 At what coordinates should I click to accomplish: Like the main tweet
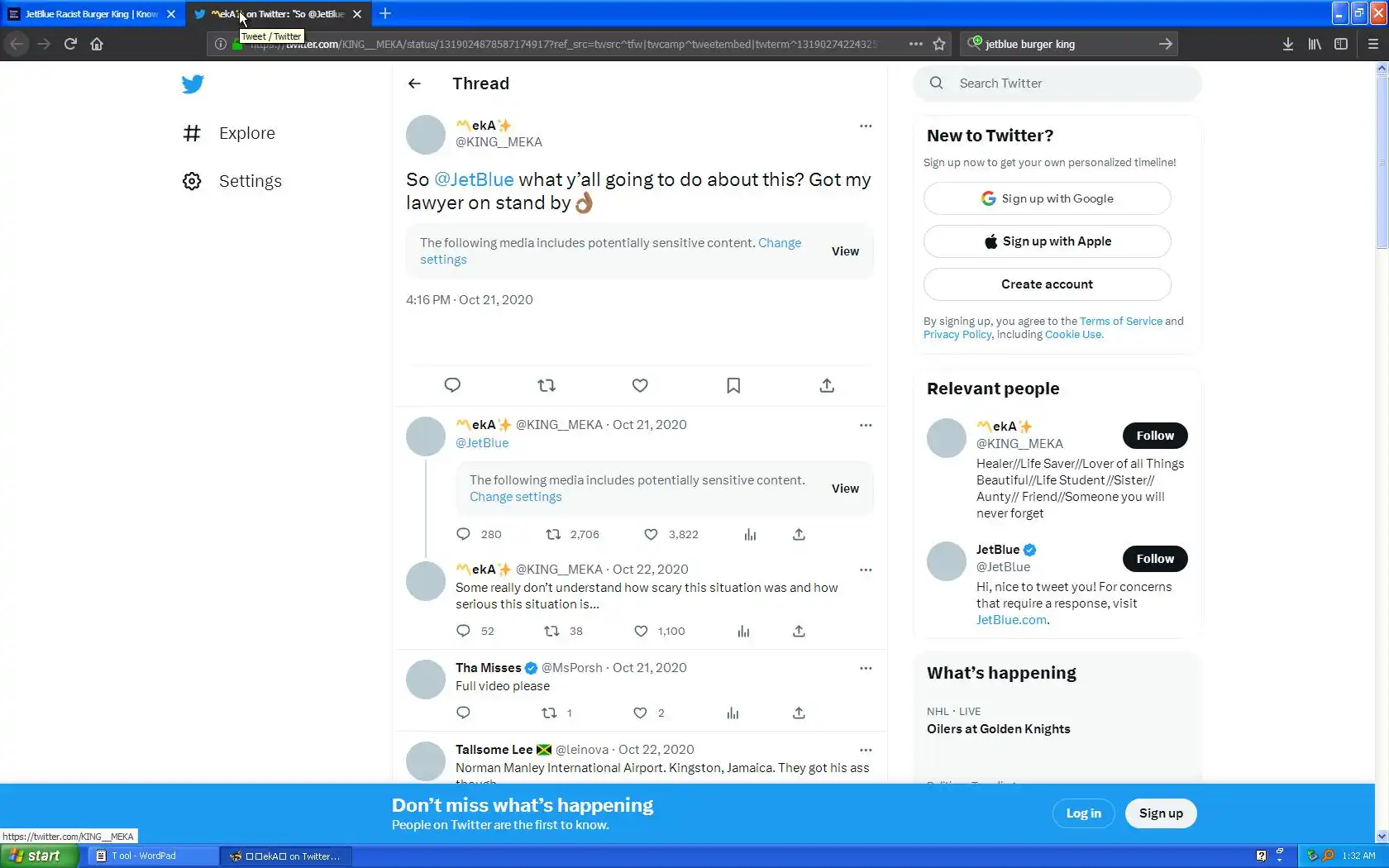point(640,385)
